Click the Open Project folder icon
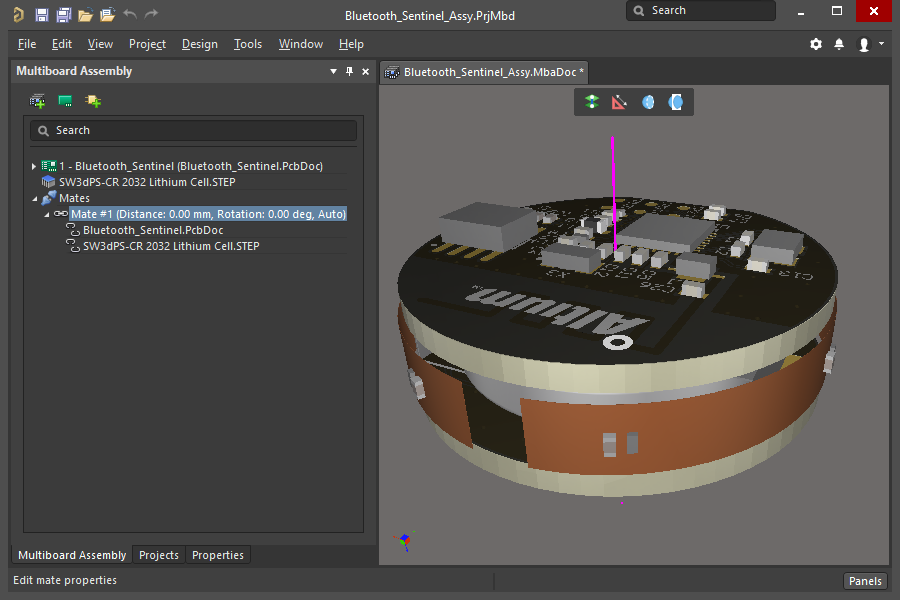Viewport: 900px width, 600px height. click(x=107, y=15)
